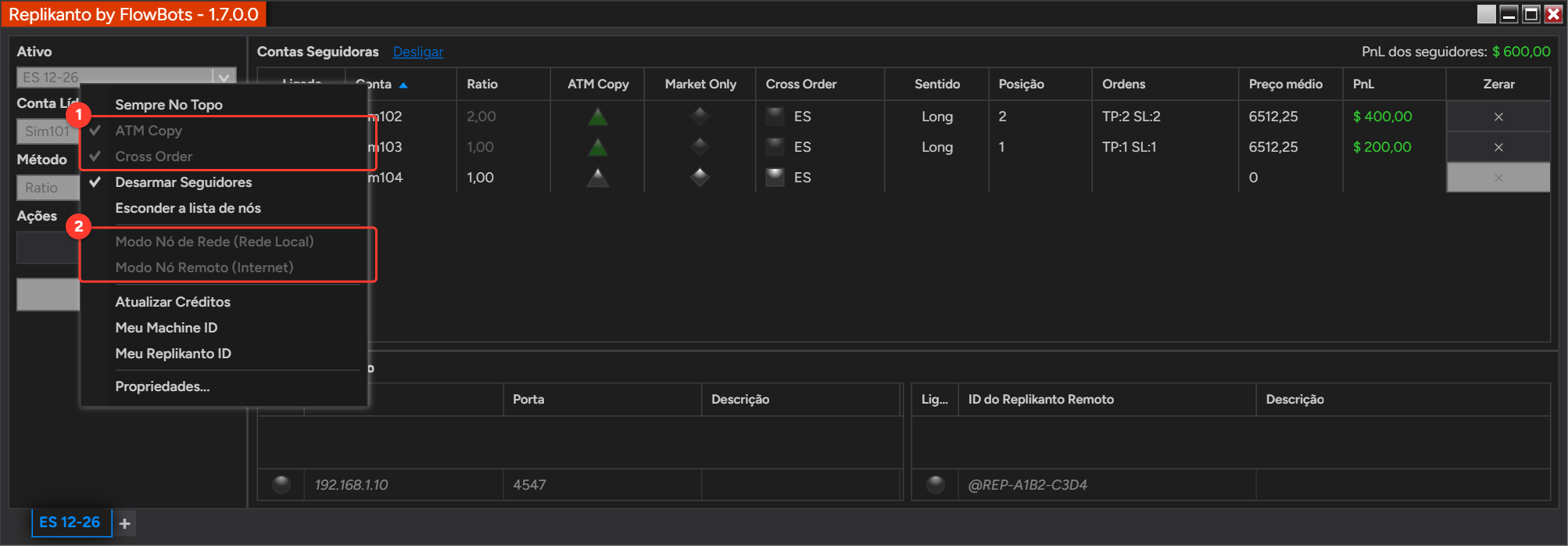Click the Posição column header
Viewport: 1568px width, 546px height.
point(1040,84)
